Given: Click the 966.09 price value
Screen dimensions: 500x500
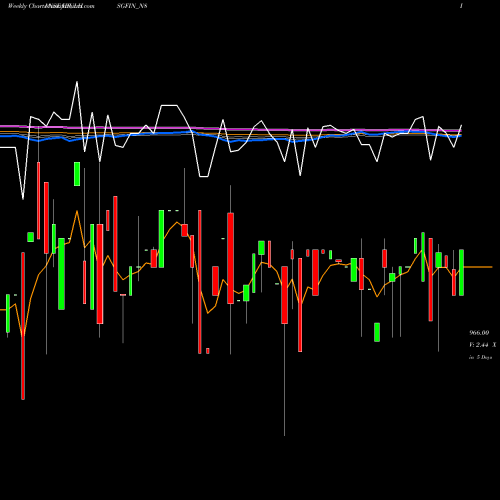Looking at the screenshot, I should click(479, 333).
